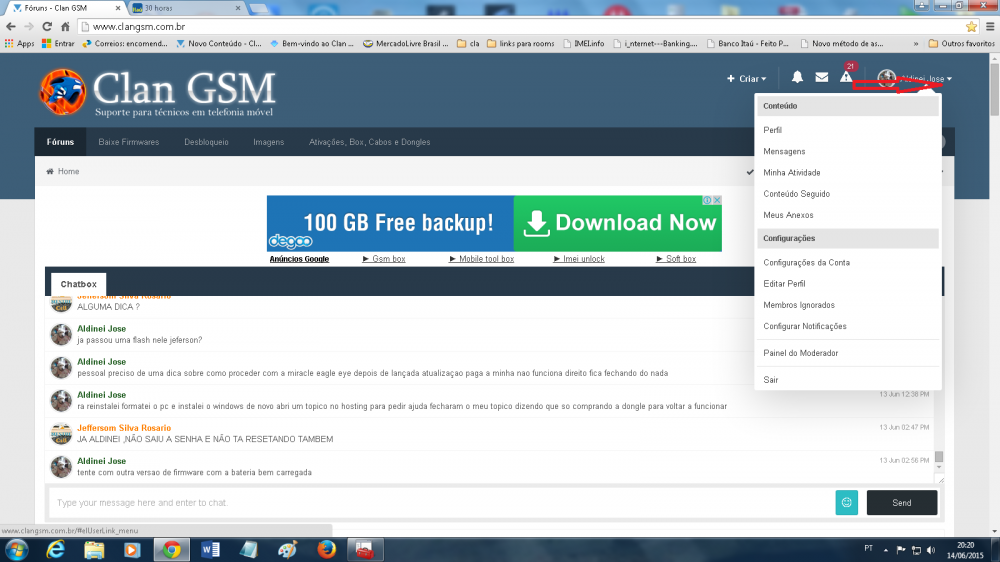Open the notifications bell icon
Screen dimensions: 1000x562
(x=797, y=77)
